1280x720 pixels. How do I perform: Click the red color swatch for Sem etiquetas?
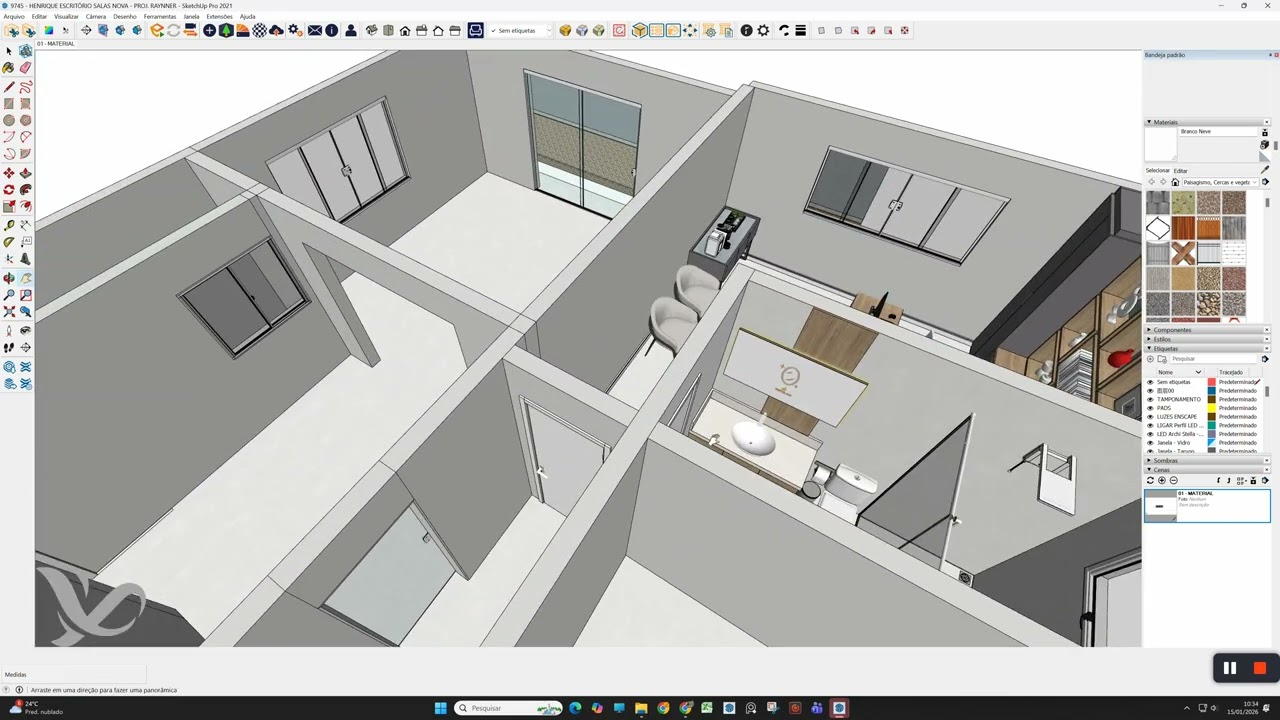[x=1211, y=382]
